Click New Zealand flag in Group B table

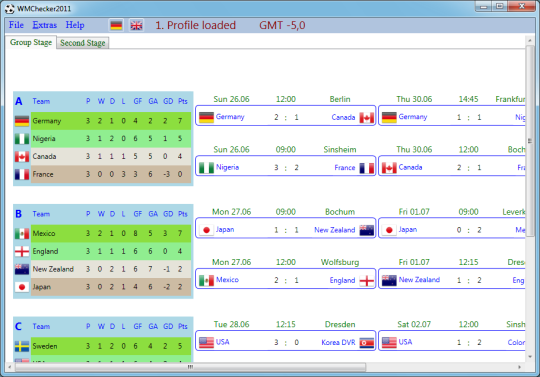click(x=22, y=269)
